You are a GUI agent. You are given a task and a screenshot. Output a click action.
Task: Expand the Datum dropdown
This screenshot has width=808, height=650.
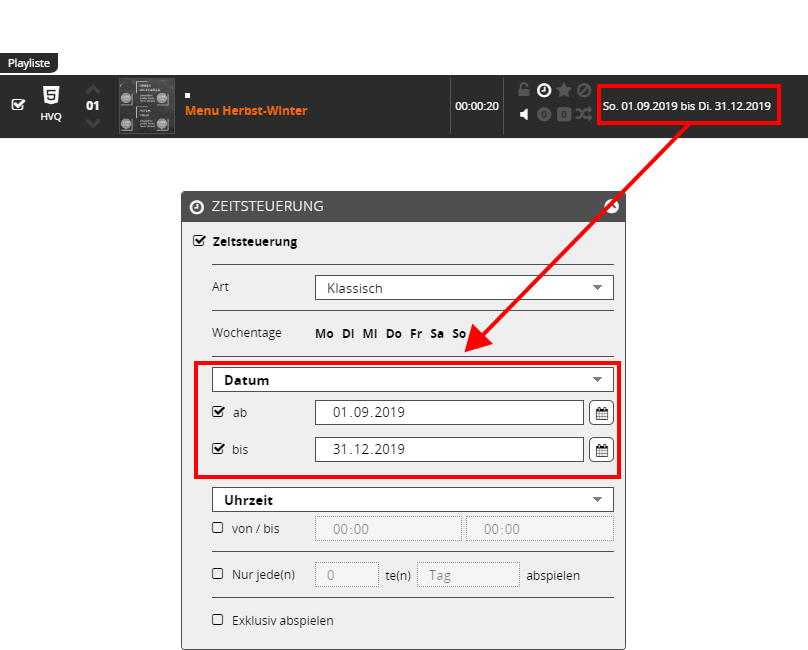(x=412, y=380)
